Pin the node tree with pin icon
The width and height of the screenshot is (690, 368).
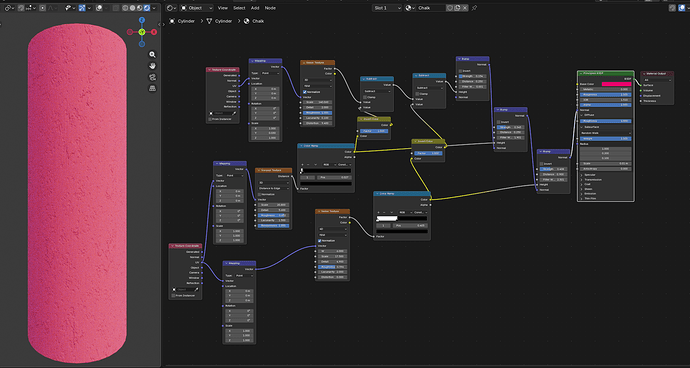pos(474,8)
